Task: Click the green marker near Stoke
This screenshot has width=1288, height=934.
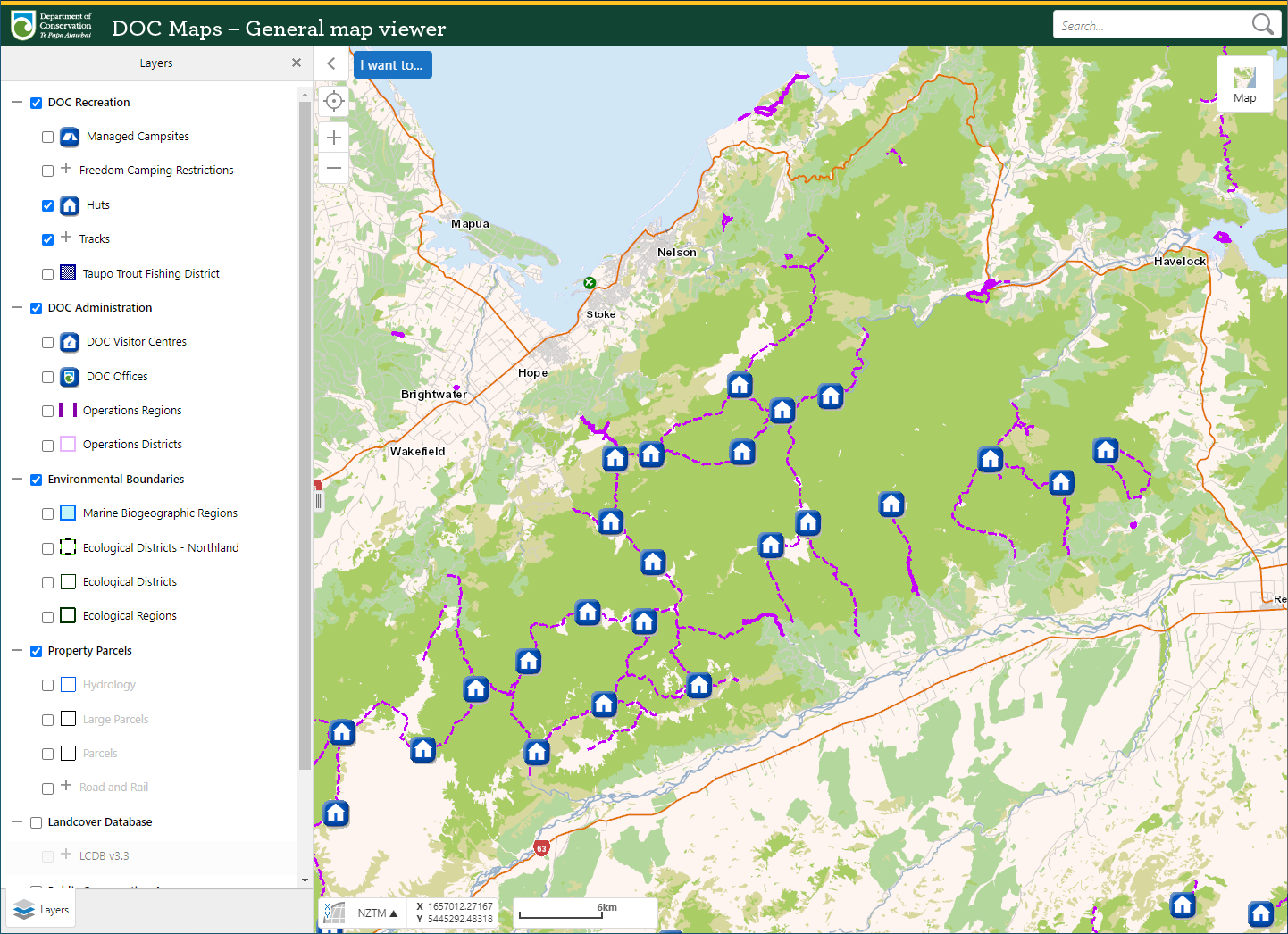Action: point(590,282)
